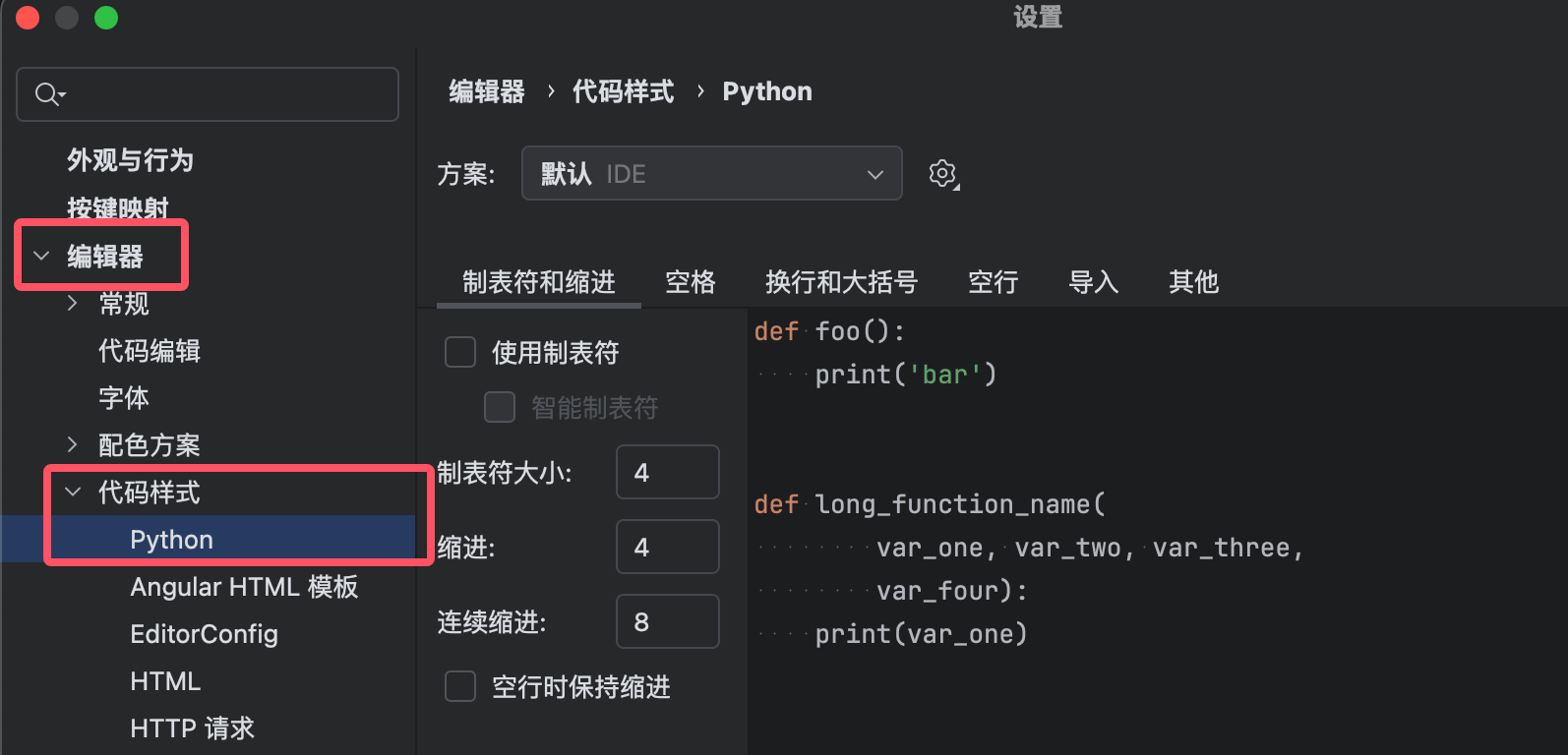This screenshot has width=1568, height=755.
Task: Click the search magnifier icon in settings
Action: (x=47, y=94)
